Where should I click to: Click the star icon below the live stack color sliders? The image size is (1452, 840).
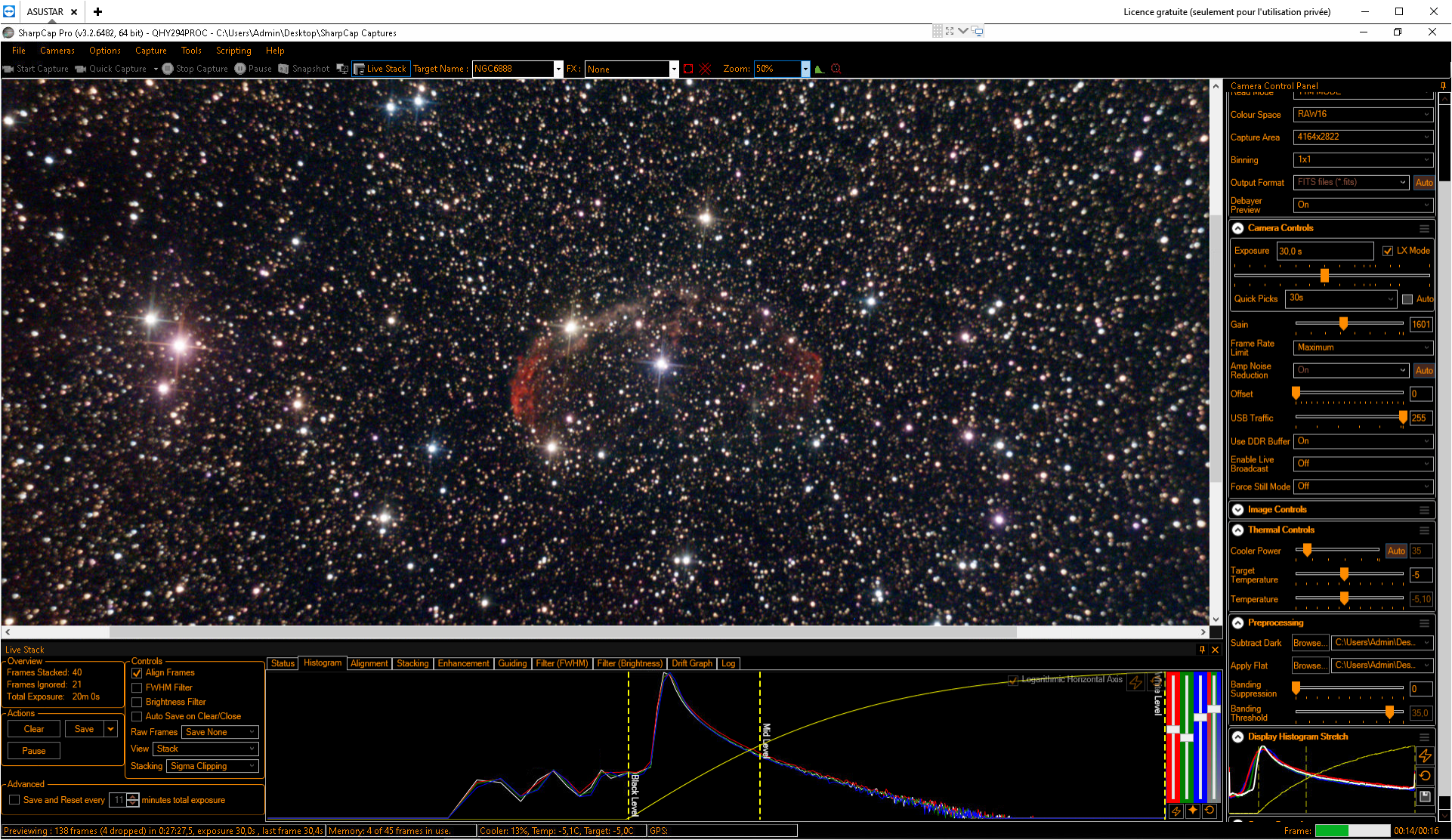[1193, 811]
